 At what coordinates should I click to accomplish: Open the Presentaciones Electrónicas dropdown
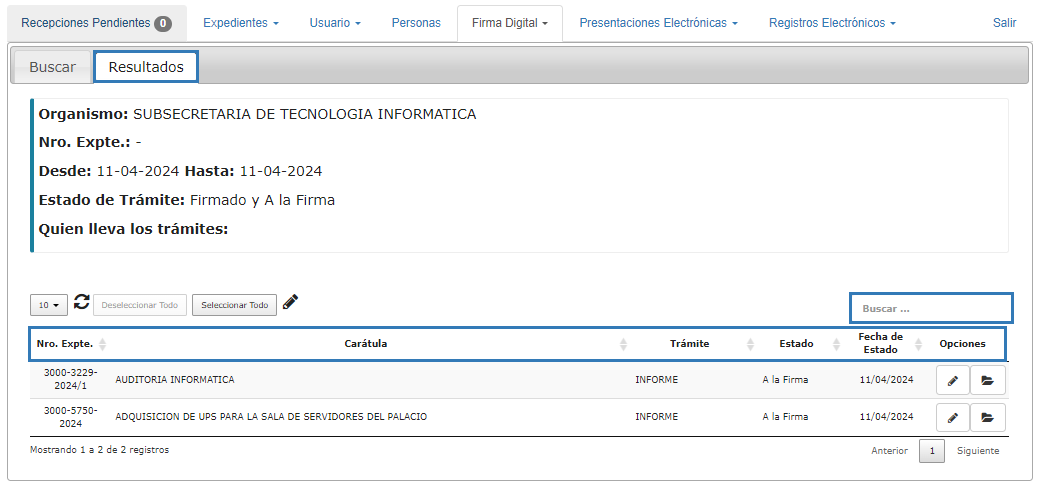pyautogui.click(x=658, y=23)
